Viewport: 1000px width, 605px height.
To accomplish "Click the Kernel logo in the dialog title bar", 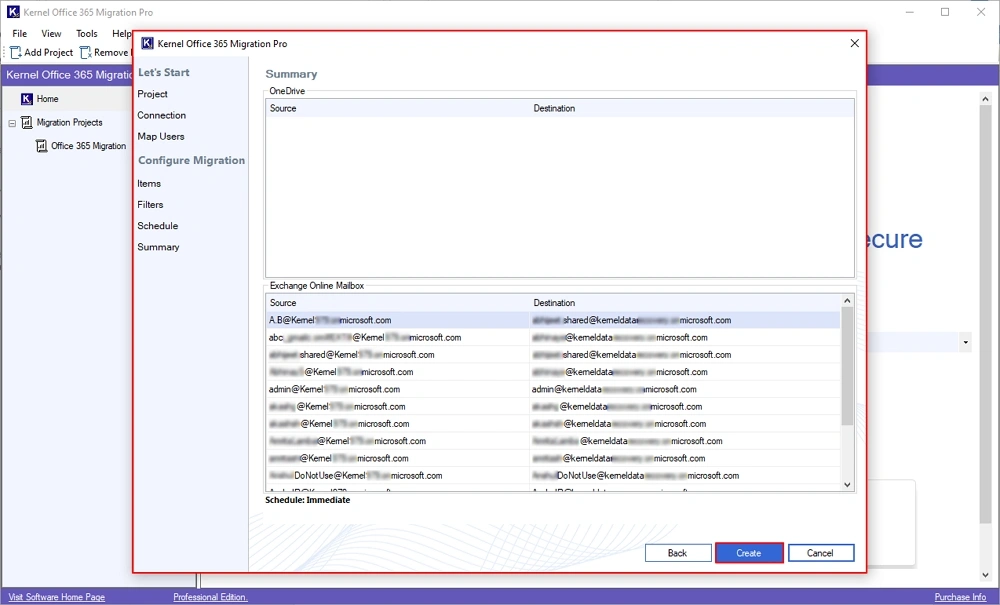I will pyautogui.click(x=147, y=43).
